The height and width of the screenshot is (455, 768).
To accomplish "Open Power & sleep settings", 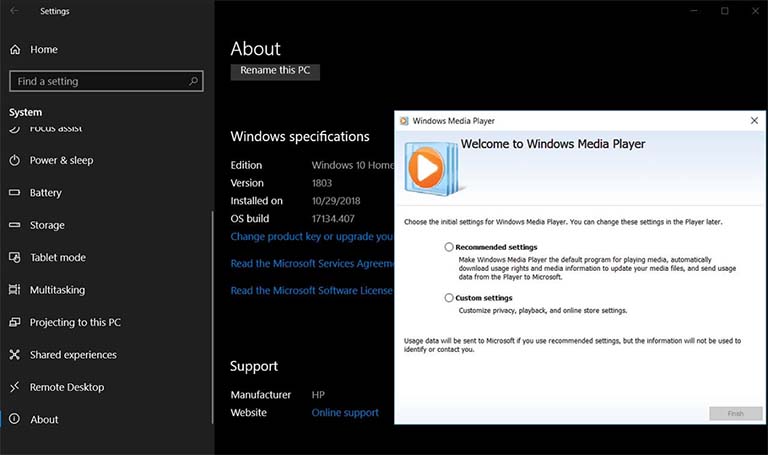I will pyautogui.click(x=61, y=160).
